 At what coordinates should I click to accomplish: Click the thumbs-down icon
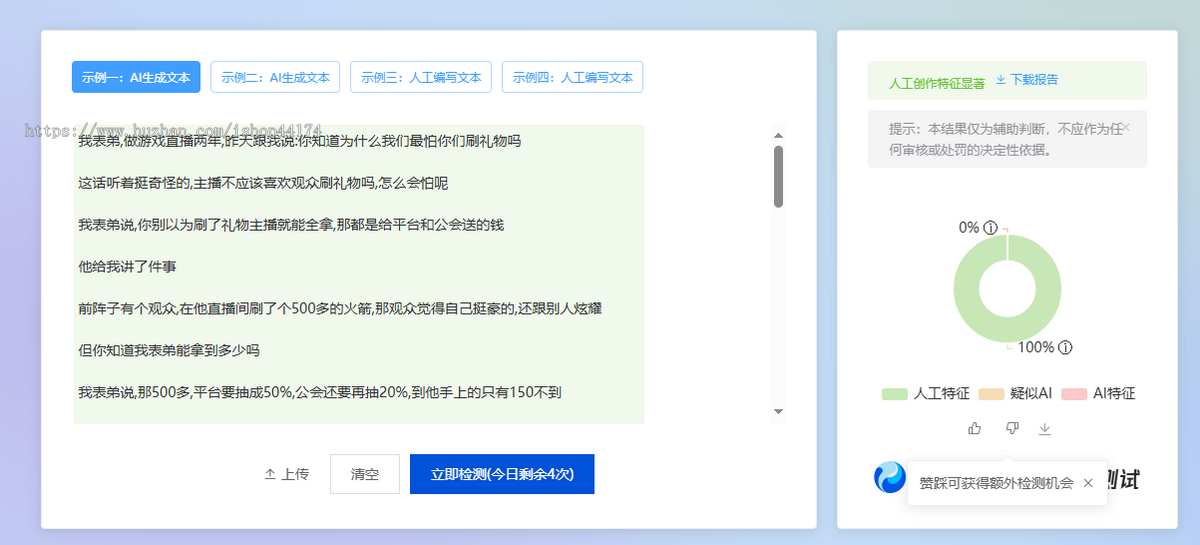pos(1012,428)
